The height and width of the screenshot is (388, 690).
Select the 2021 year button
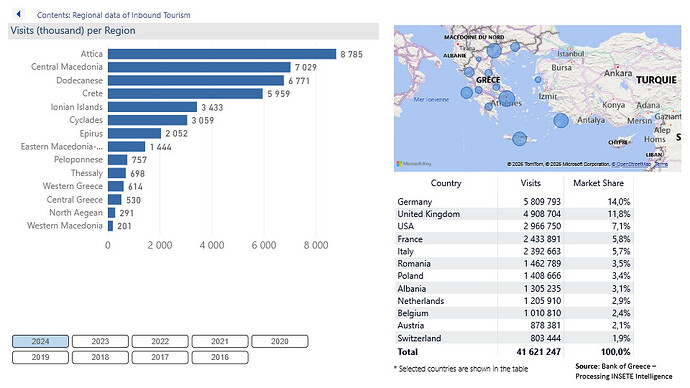(x=220, y=341)
